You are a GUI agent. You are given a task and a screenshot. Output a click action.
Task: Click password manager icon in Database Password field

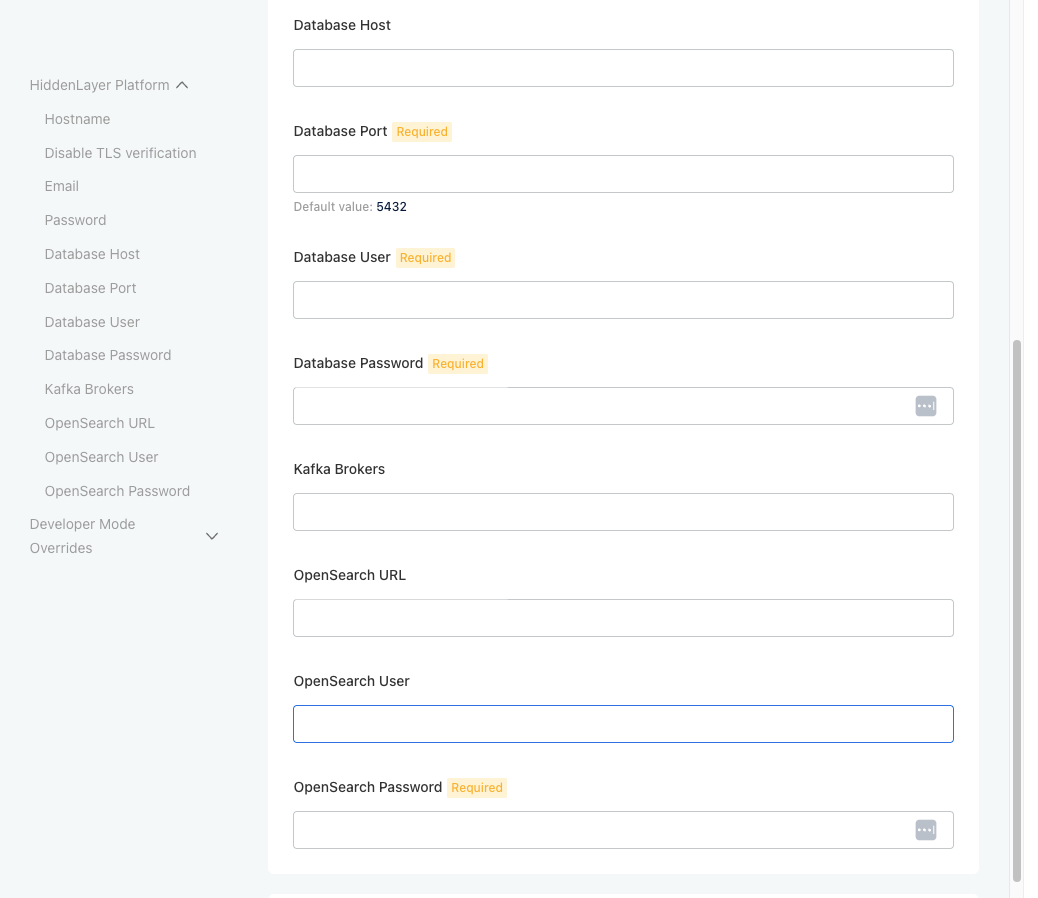(x=925, y=406)
